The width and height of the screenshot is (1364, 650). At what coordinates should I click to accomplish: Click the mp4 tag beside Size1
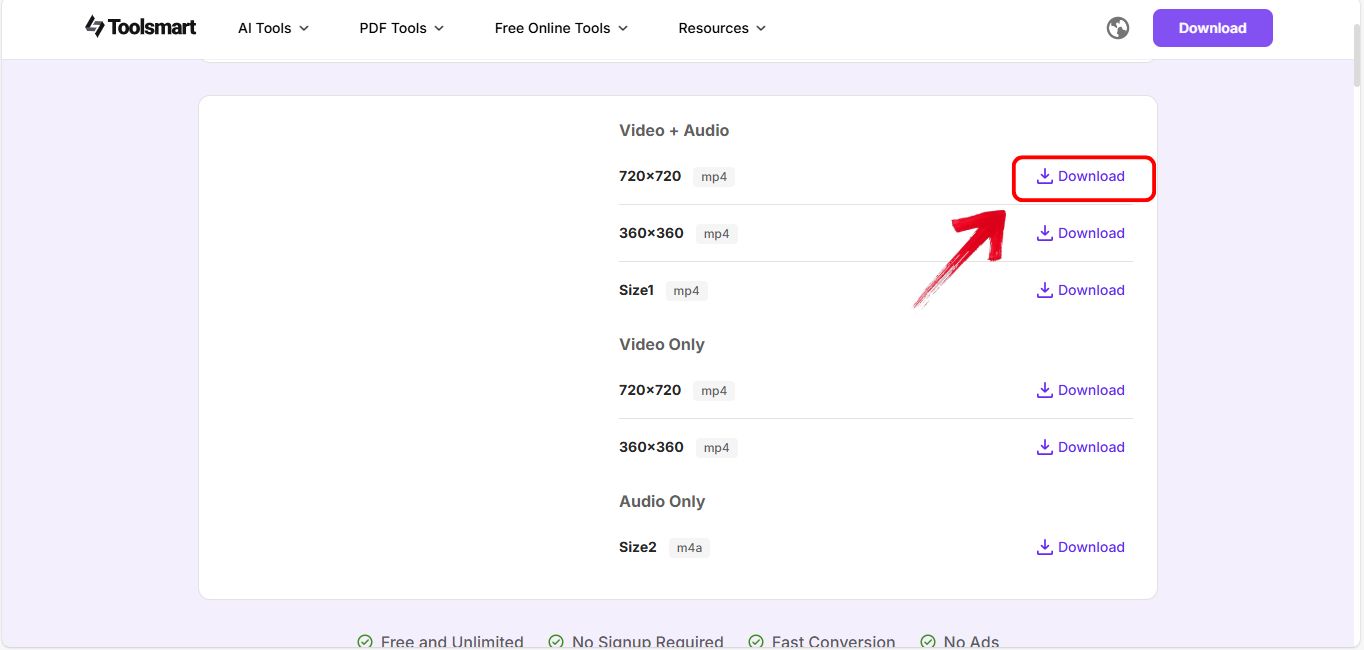pos(687,291)
